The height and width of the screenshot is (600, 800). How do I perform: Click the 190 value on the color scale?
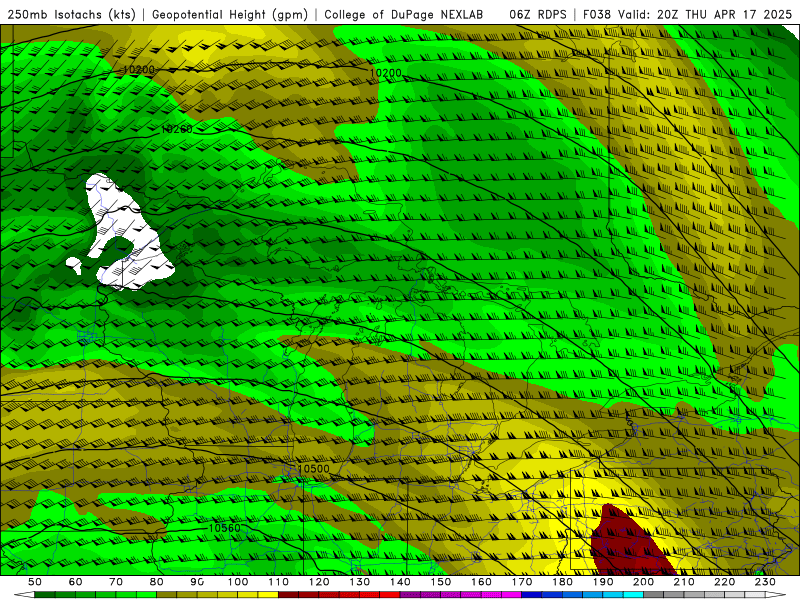point(603,582)
